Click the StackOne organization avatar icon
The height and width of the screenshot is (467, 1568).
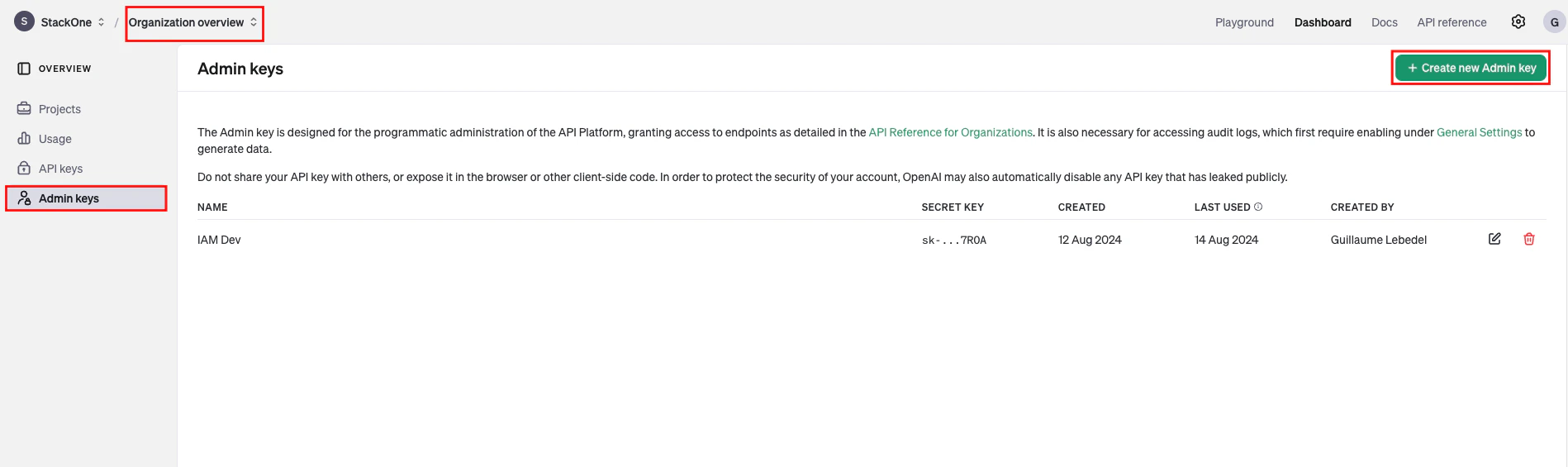pyautogui.click(x=24, y=21)
